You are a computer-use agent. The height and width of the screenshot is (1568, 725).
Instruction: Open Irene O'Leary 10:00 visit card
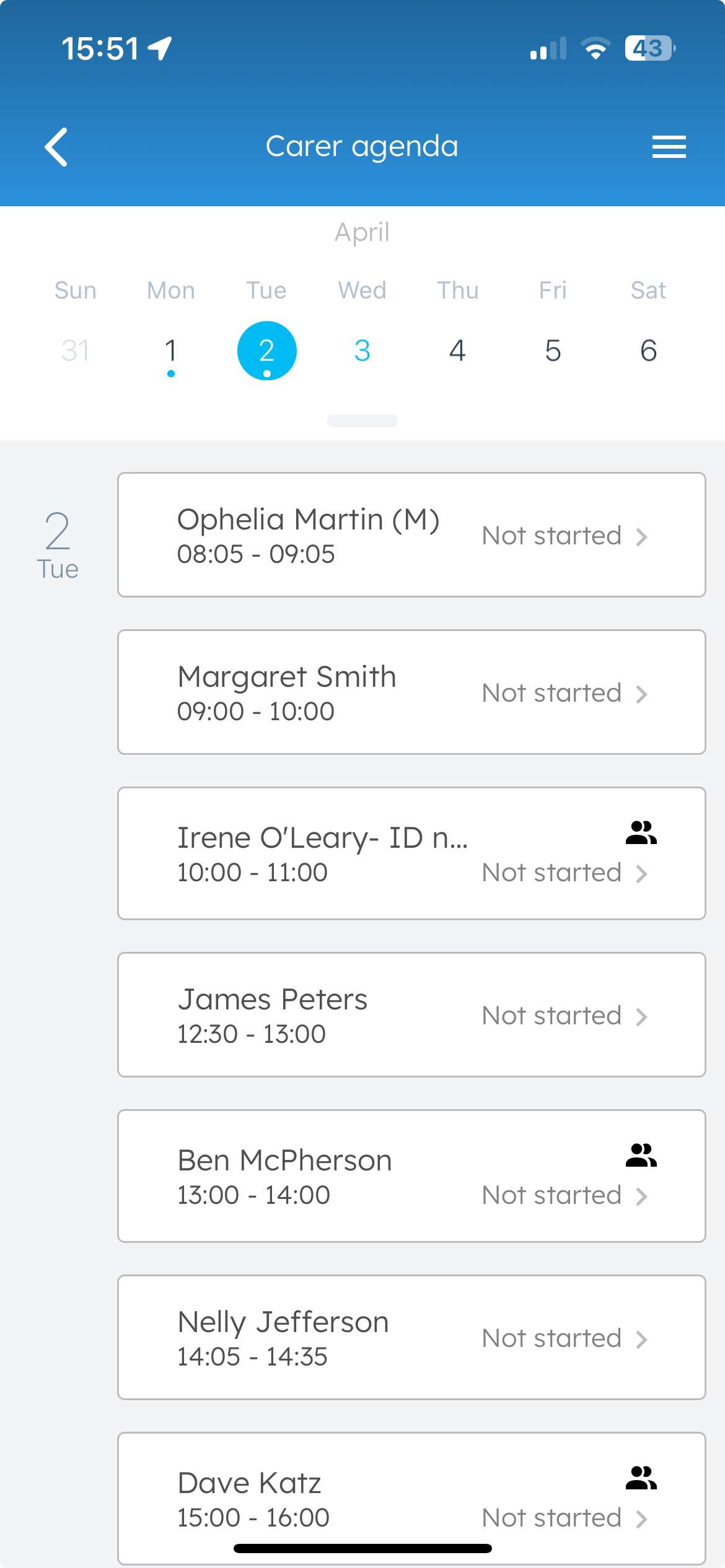point(411,853)
